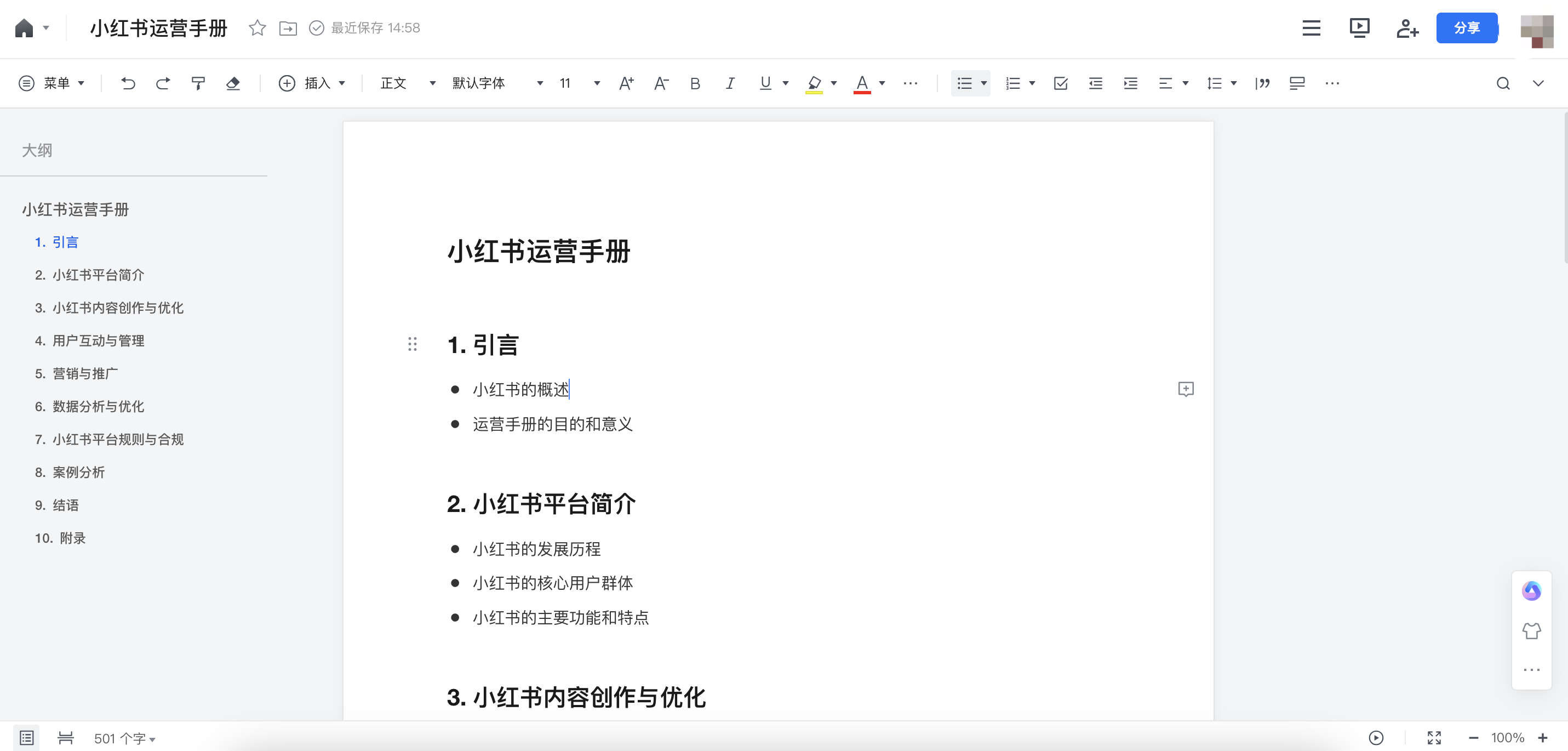The width and height of the screenshot is (1568, 751).
Task: Expand the font size dropdown
Action: (597, 83)
